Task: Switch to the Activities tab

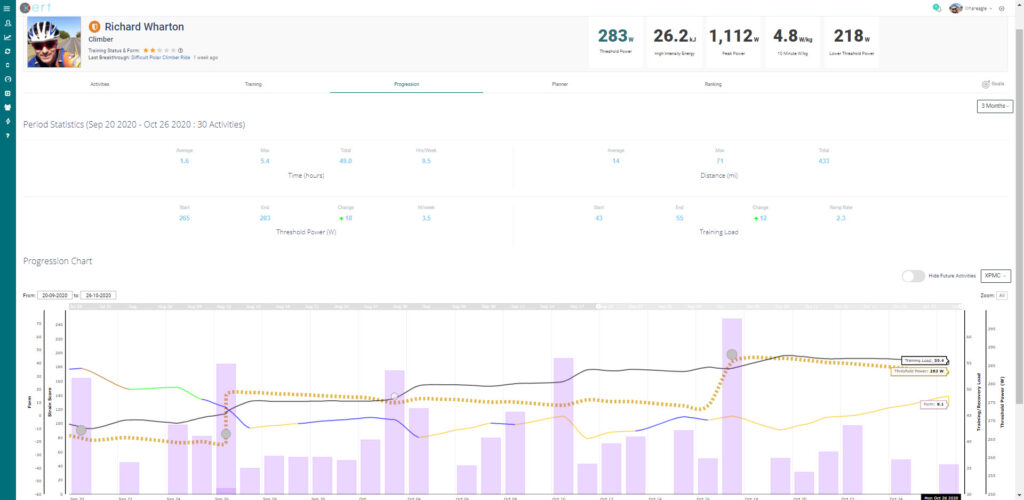Action: click(100, 85)
